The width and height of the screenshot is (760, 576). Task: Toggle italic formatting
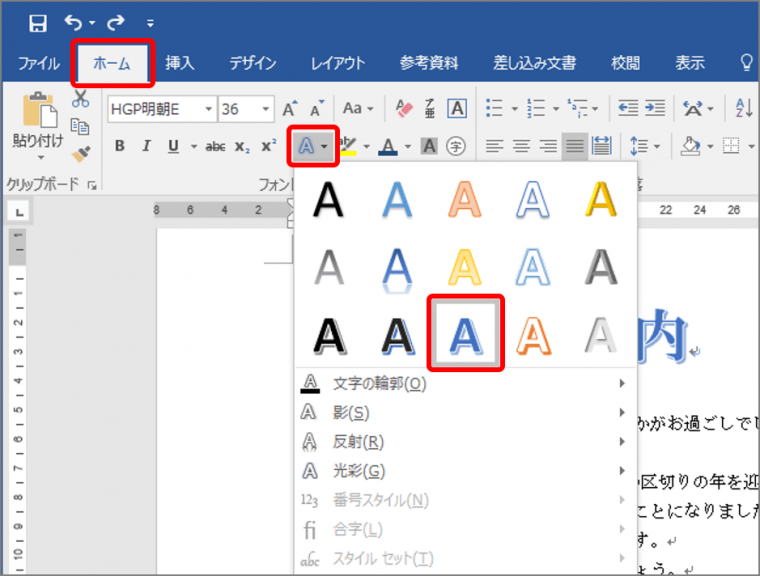coord(146,145)
